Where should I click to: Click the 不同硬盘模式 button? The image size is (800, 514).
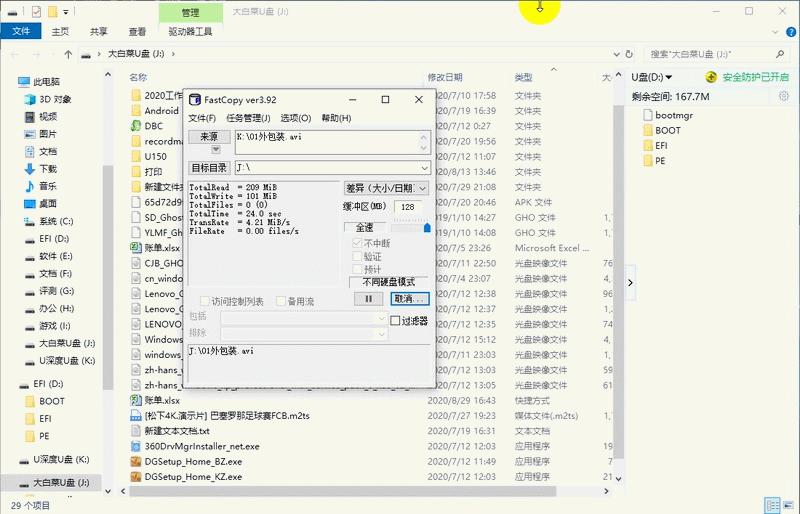[x=389, y=282]
